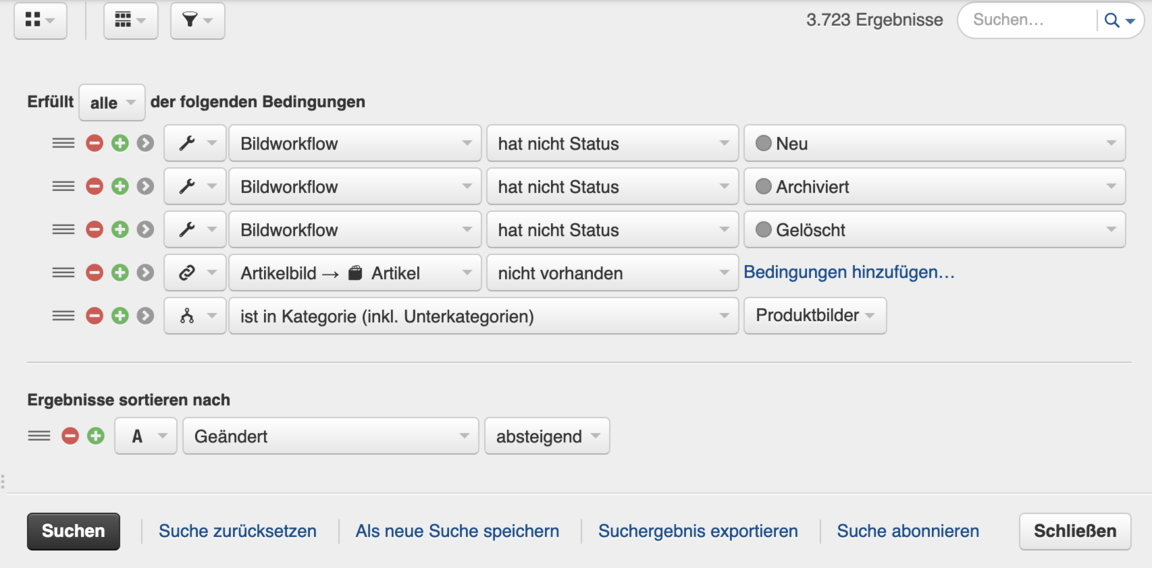Open the 'Produktbilder' category selector
1152x568 pixels.
click(x=814, y=316)
